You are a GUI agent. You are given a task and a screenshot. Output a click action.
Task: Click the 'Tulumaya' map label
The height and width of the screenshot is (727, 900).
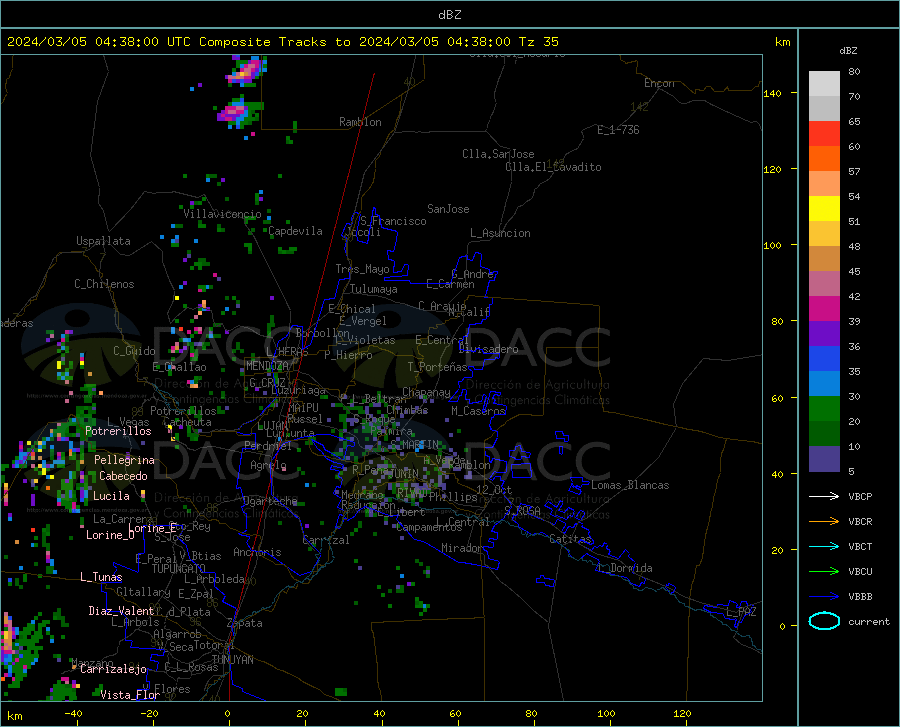point(374,289)
